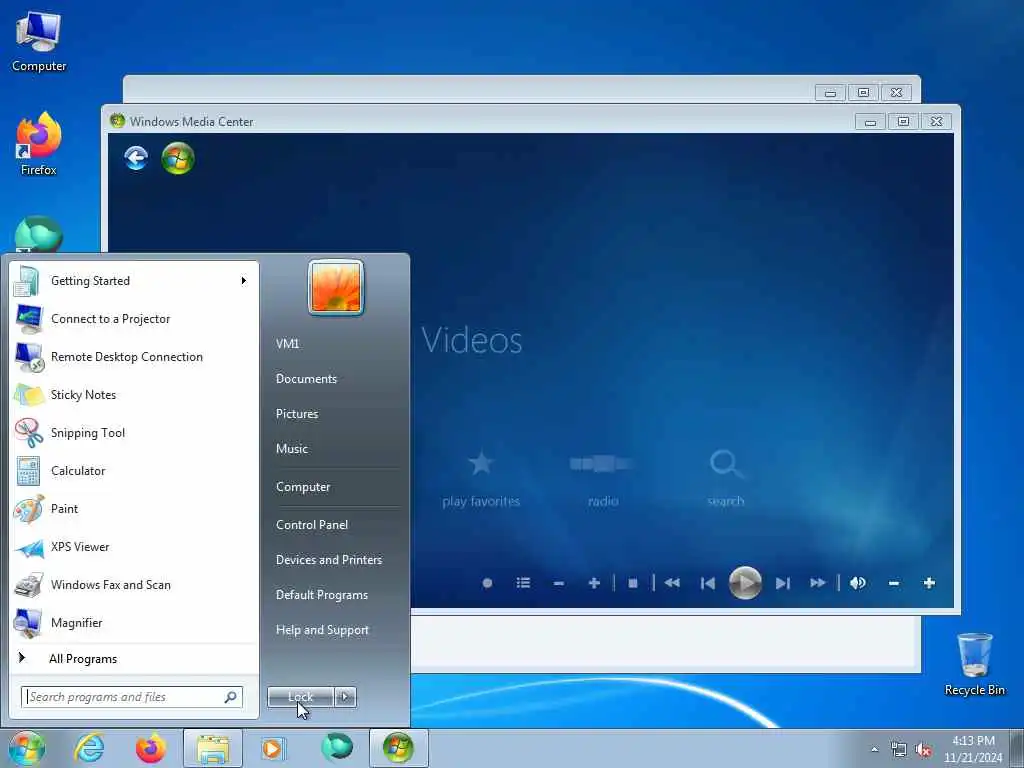Image resolution: width=1024 pixels, height=768 pixels.
Task: Select play favorites star tile
Action: pos(481,479)
